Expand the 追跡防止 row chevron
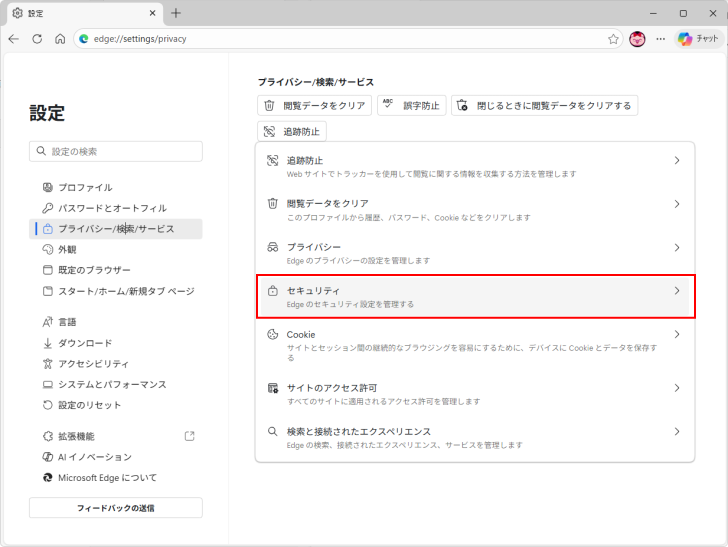This screenshot has width=728, height=547. [677, 160]
